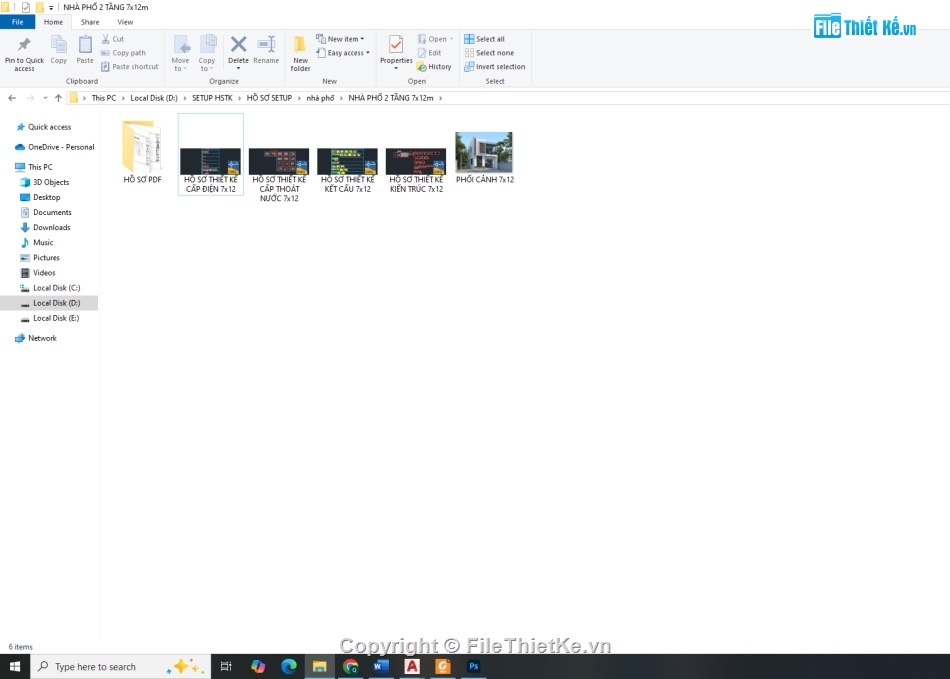Select Local Disk (C:) in navigation pane
The height and width of the screenshot is (679, 950).
pos(56,288)
